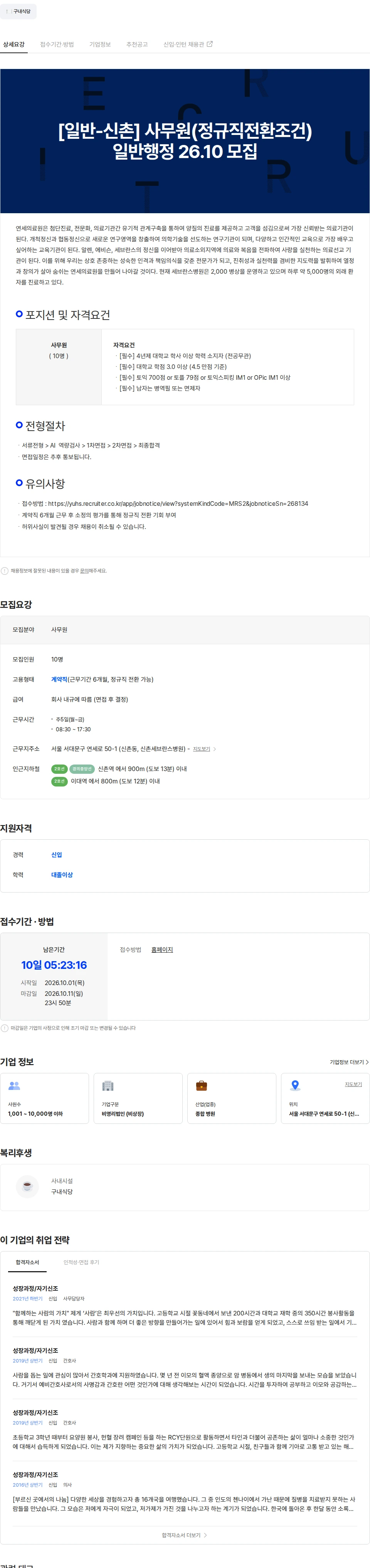Click the 2호선 badge for 신촌역
Image resolution: width=370 pixels, height=1568 pixels.
(x=59, y=769)
